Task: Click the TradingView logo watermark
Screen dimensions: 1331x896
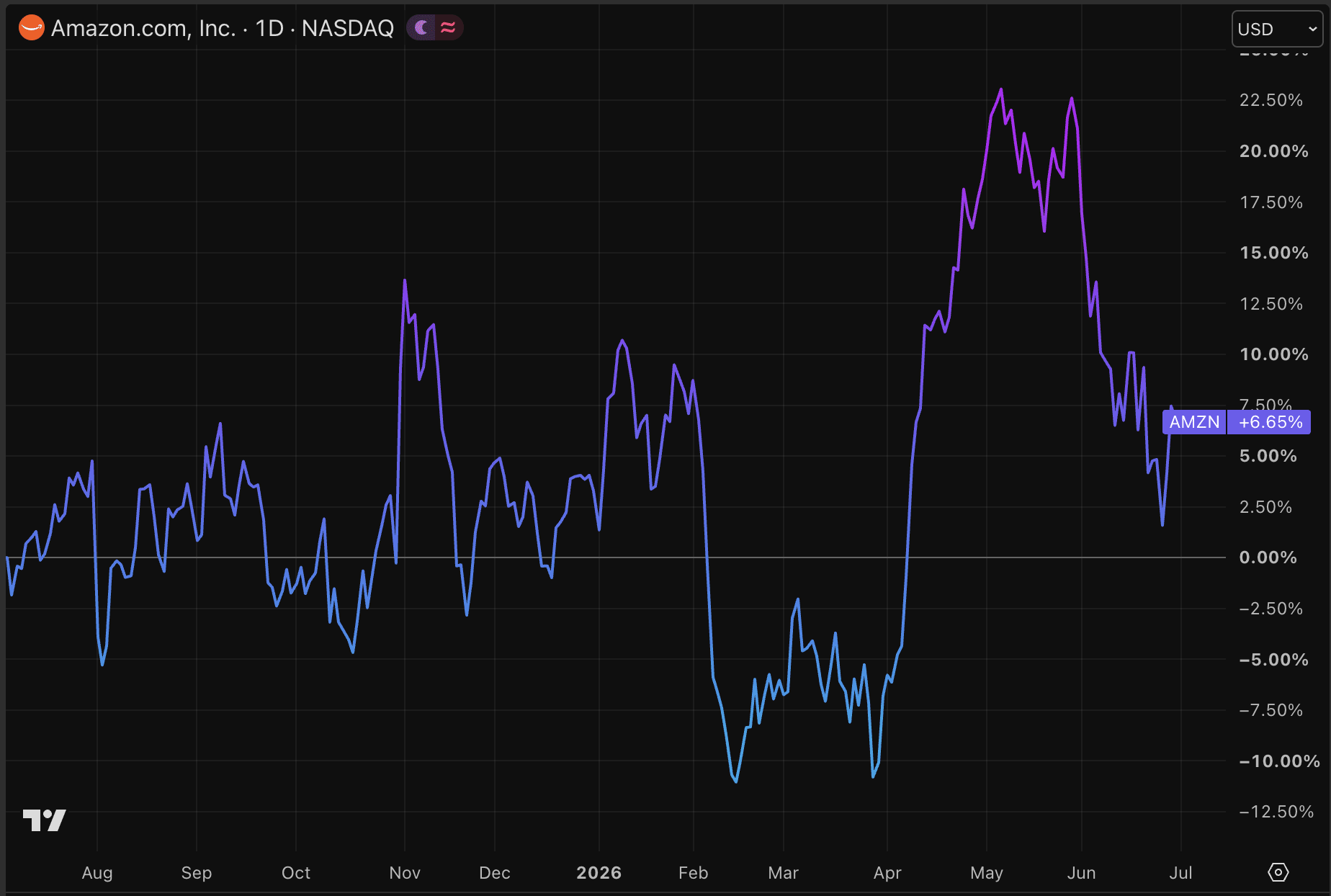Action: 45,820
